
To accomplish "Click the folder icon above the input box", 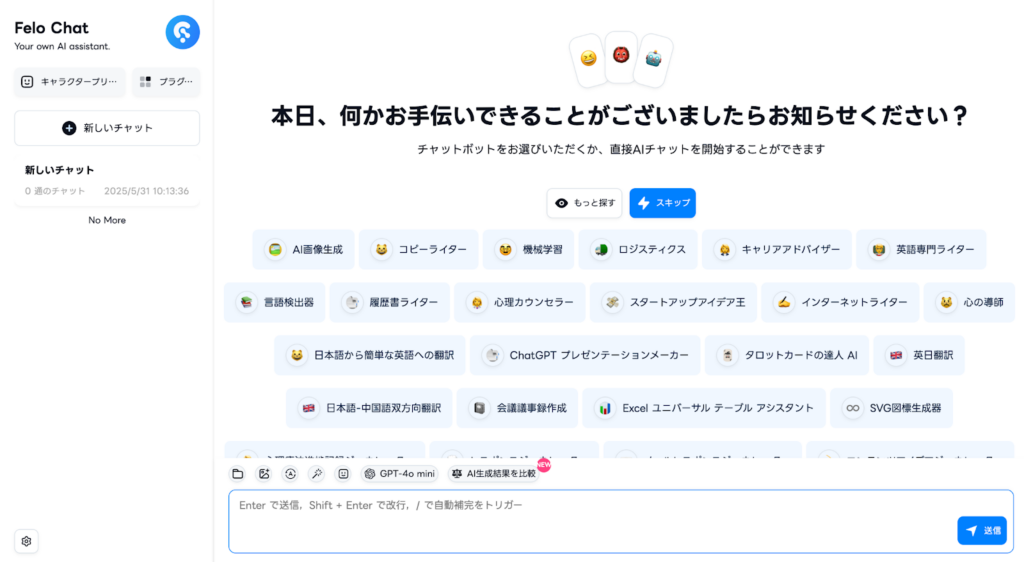I will coord(238,474).
